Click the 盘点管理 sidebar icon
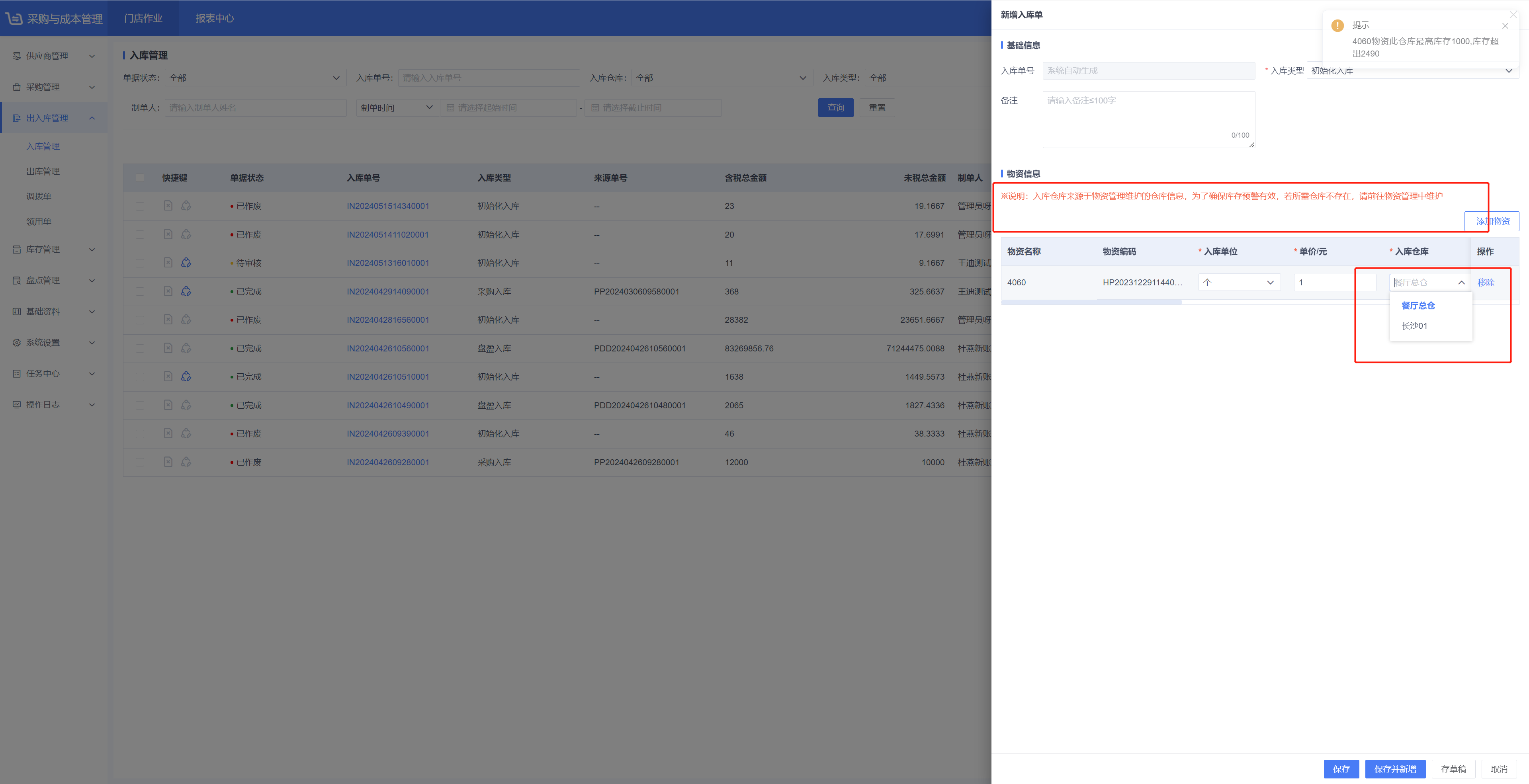The width and height of the screenshot is (1529, 784). (x=17, y=281)
